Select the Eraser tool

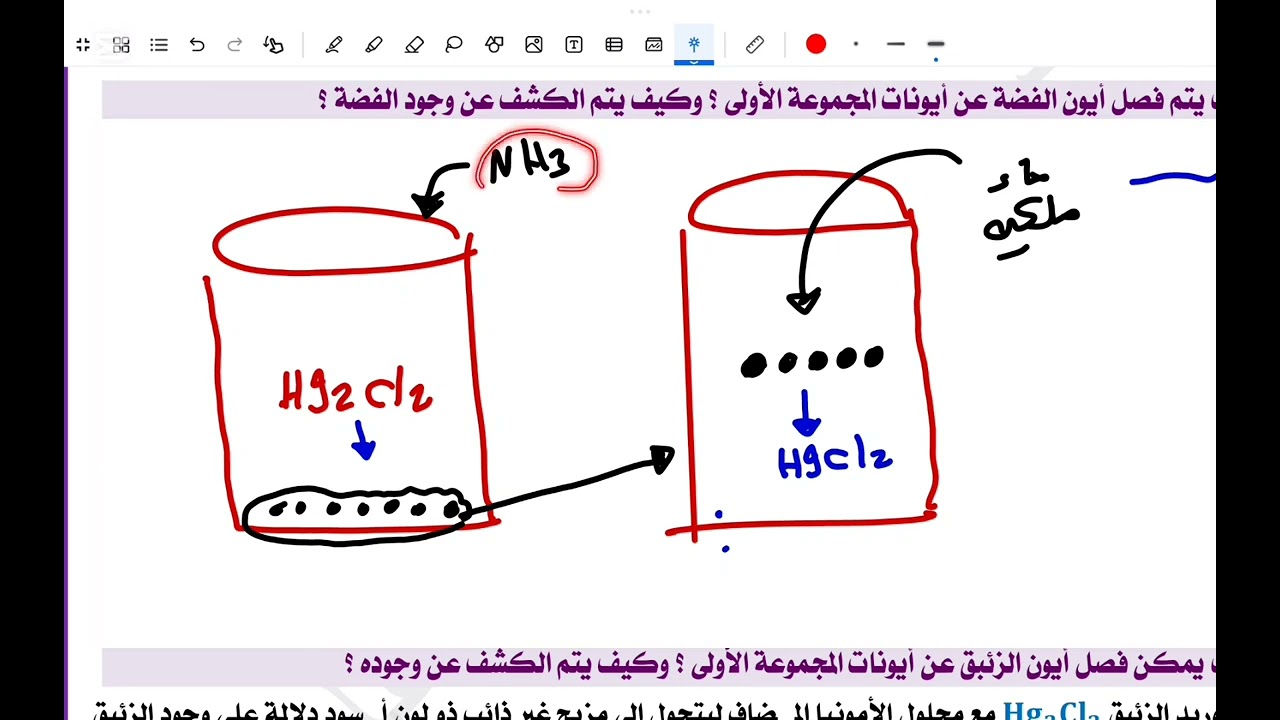pyautogui.click(x=414, y=45)
